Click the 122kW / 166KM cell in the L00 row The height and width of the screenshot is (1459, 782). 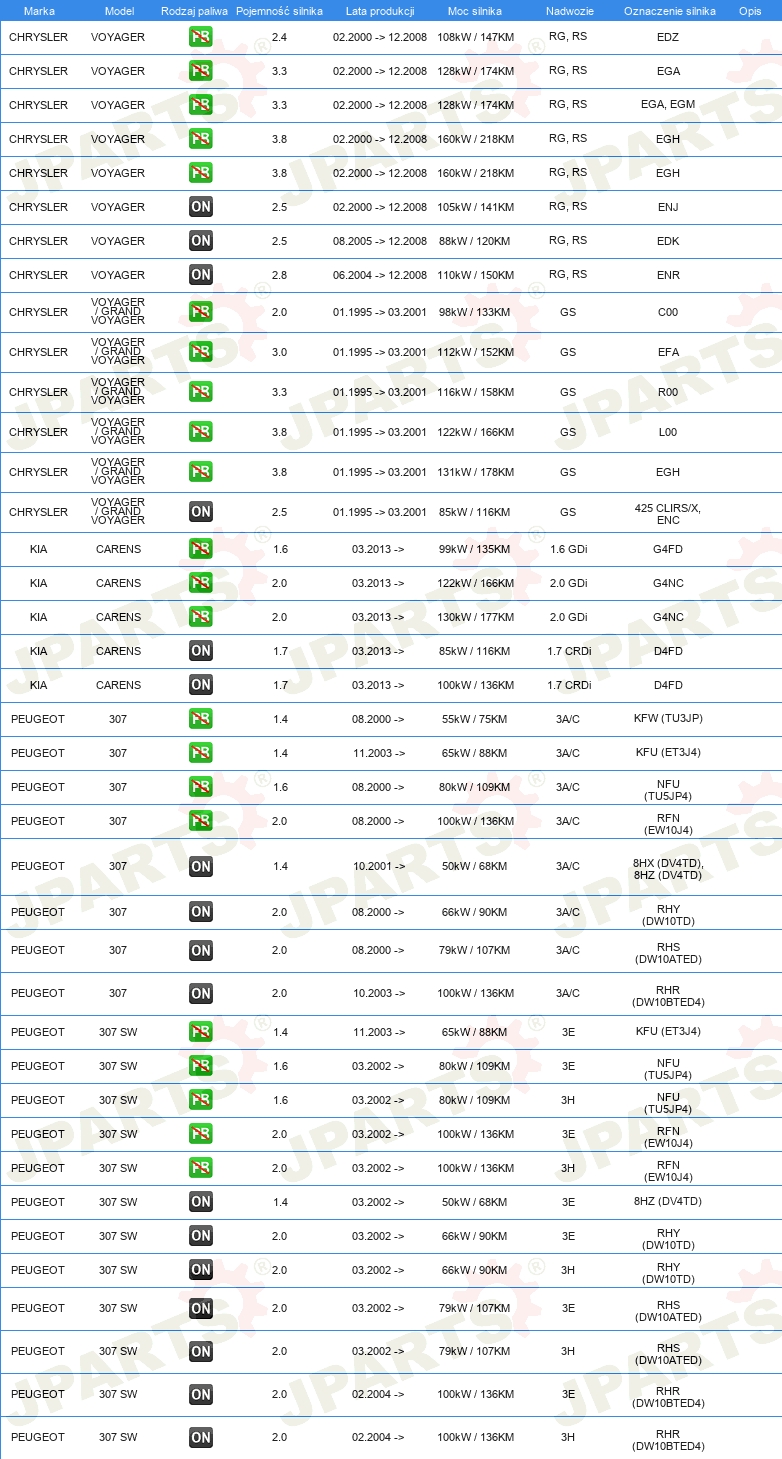(x=476, y=432)
